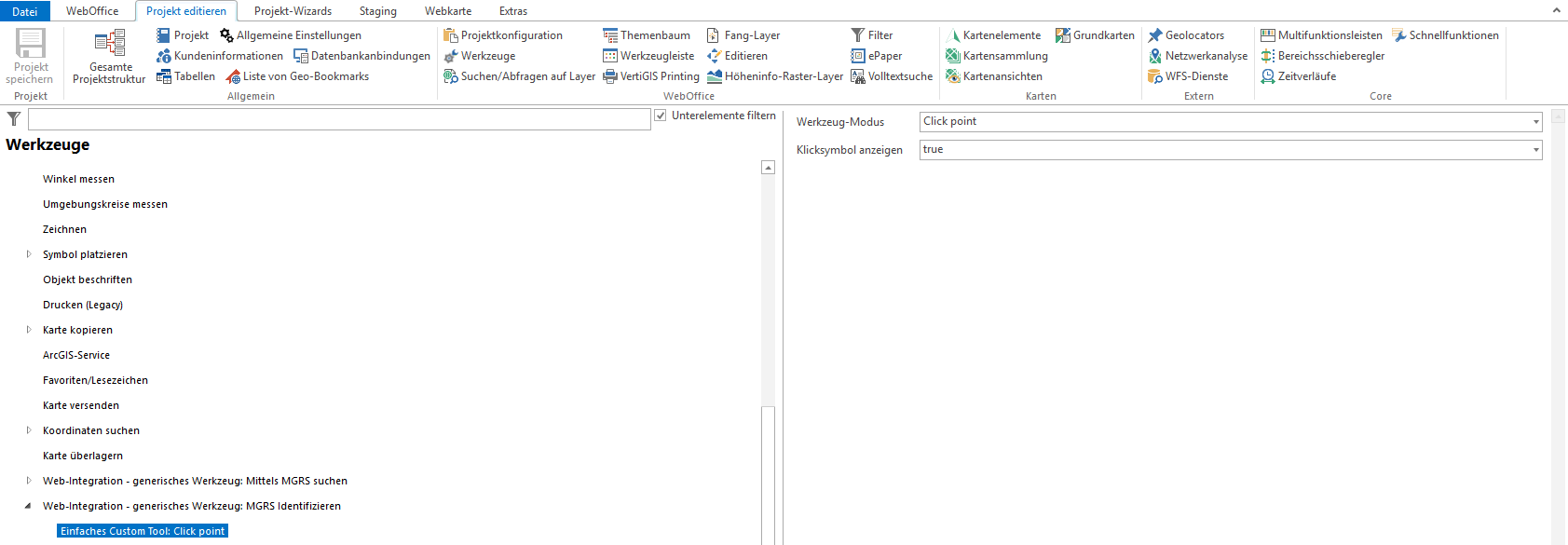Switch to the Webkarte tab
This screenshot has height=545, width=1568.
448,11
